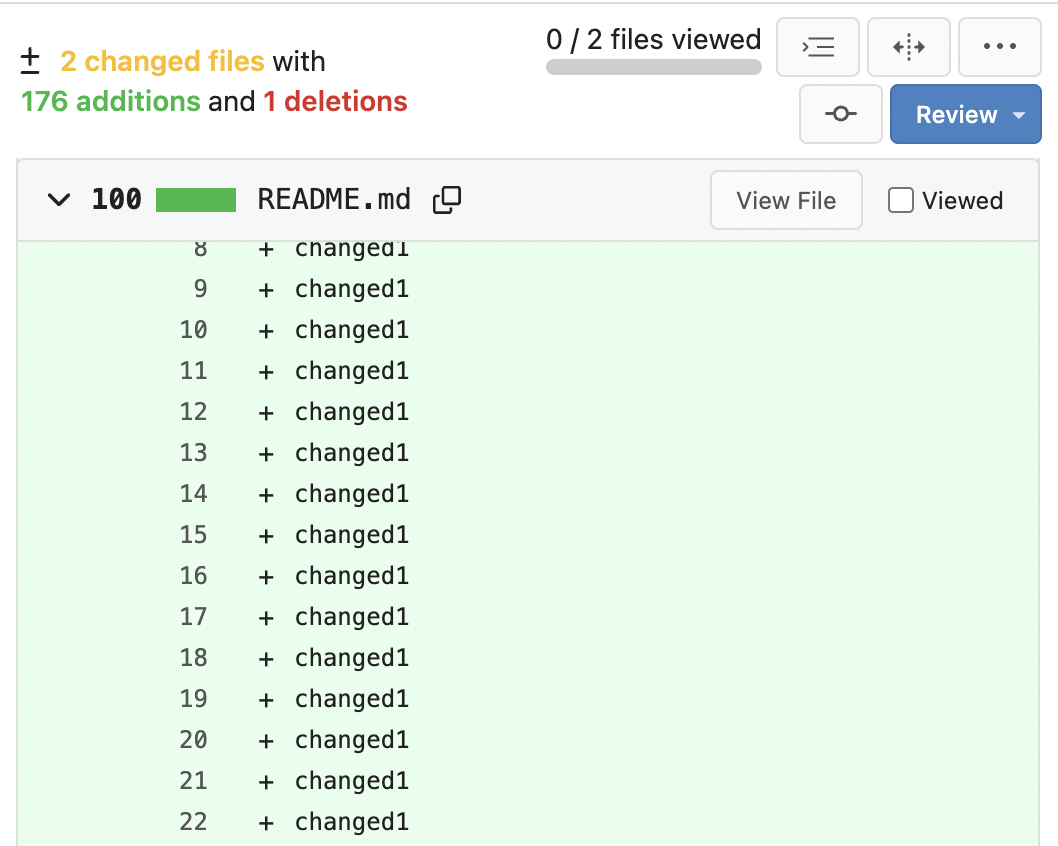
Task: Click the View File button
Action: point(785,201)
